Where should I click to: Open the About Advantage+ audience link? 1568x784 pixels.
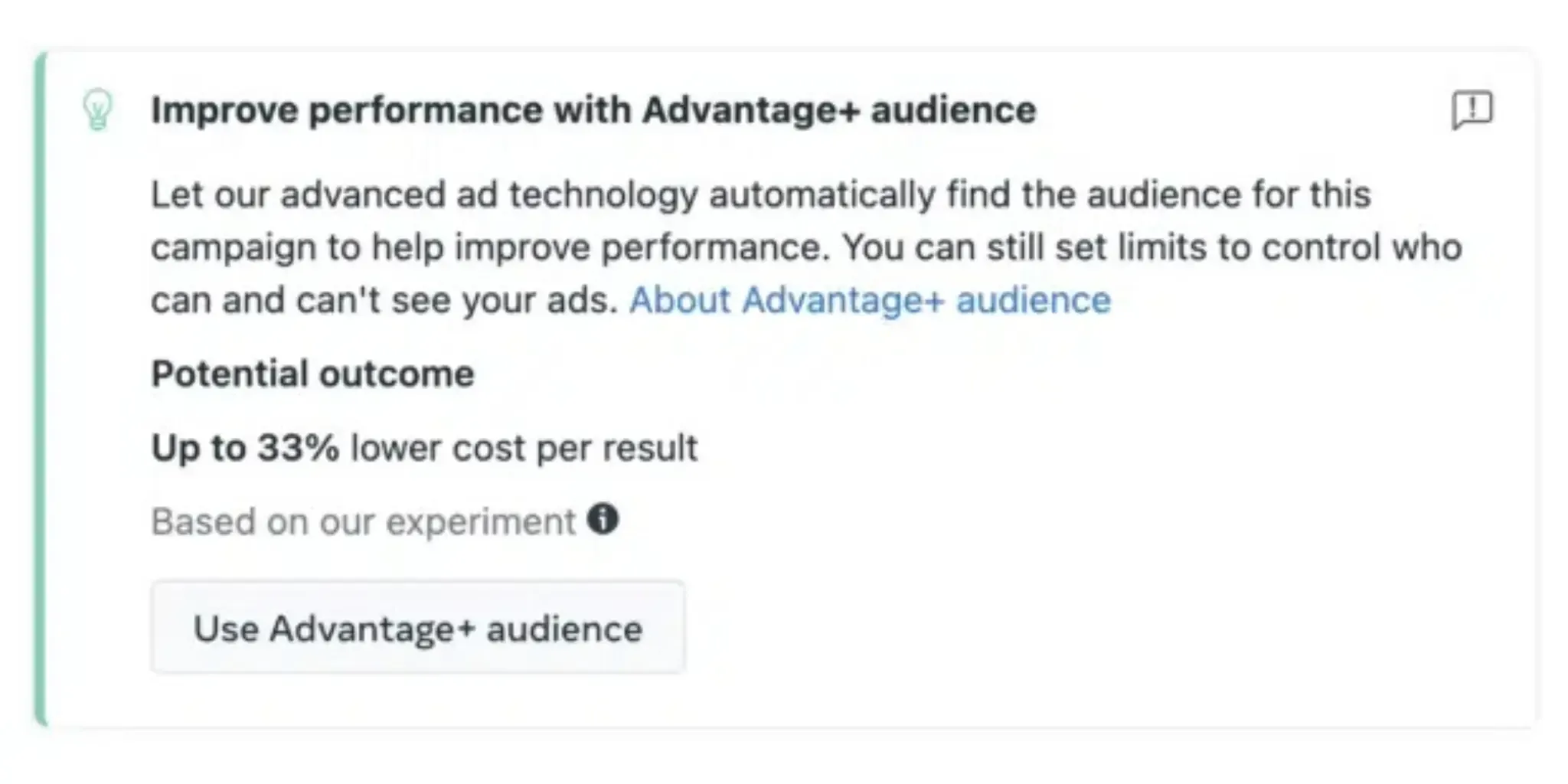pyautogui.click(x=869, y=300)
